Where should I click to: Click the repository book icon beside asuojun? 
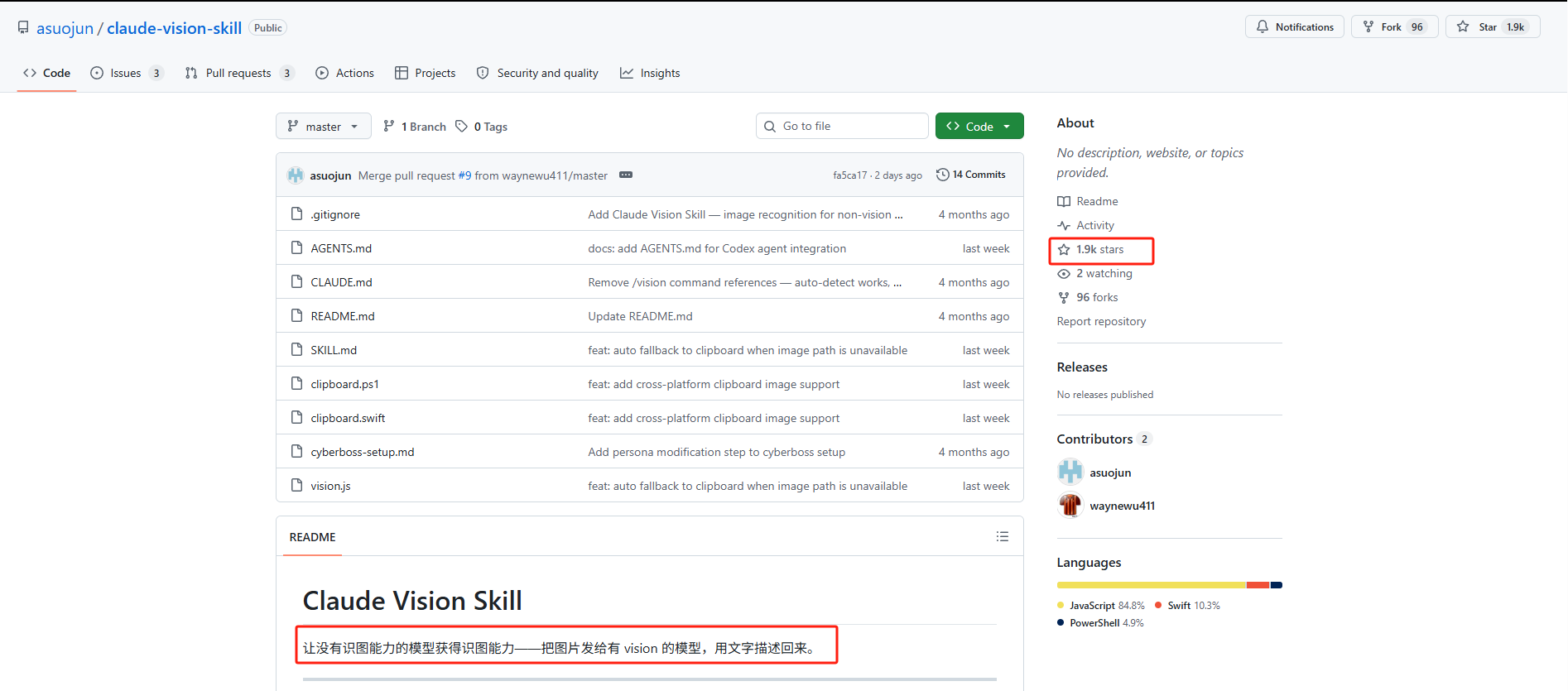tap(23, 27)
